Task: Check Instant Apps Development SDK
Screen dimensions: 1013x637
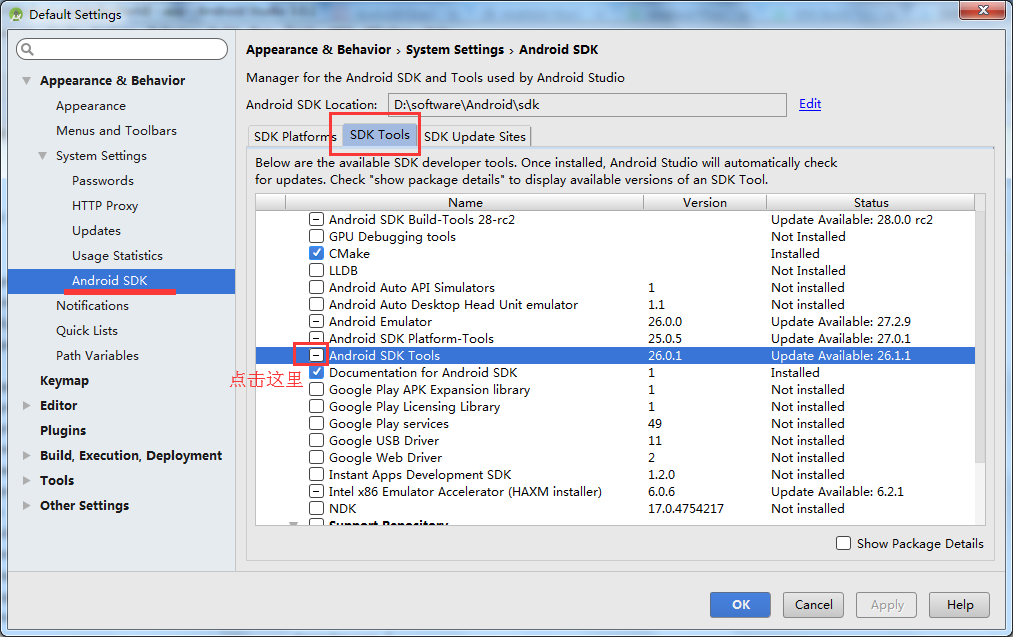Action: tap(316, 474)
